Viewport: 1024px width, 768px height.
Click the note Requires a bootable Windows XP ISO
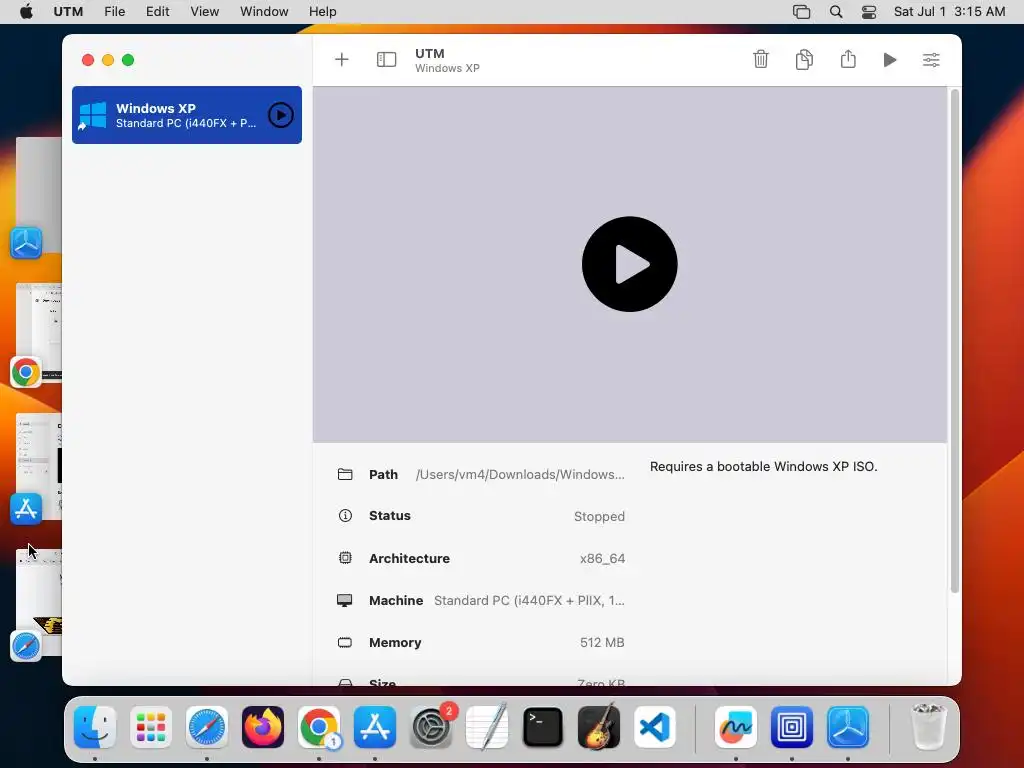pos(763,466)
